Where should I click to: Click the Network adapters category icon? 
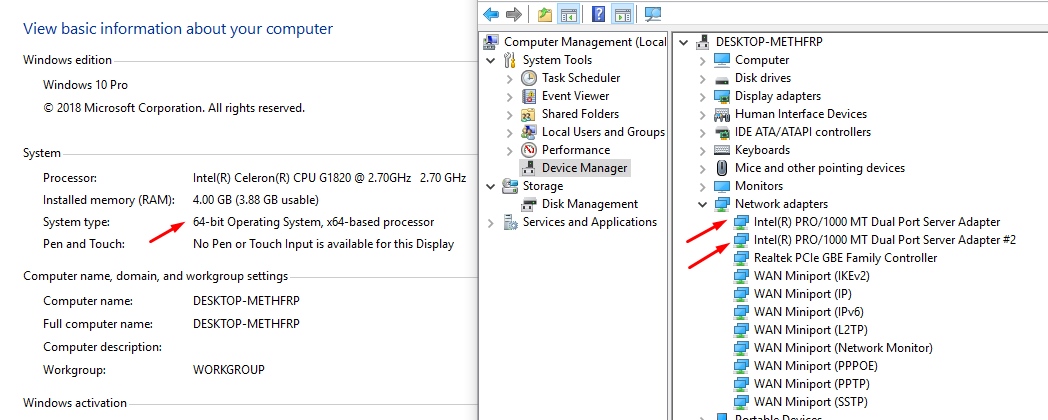722,204
